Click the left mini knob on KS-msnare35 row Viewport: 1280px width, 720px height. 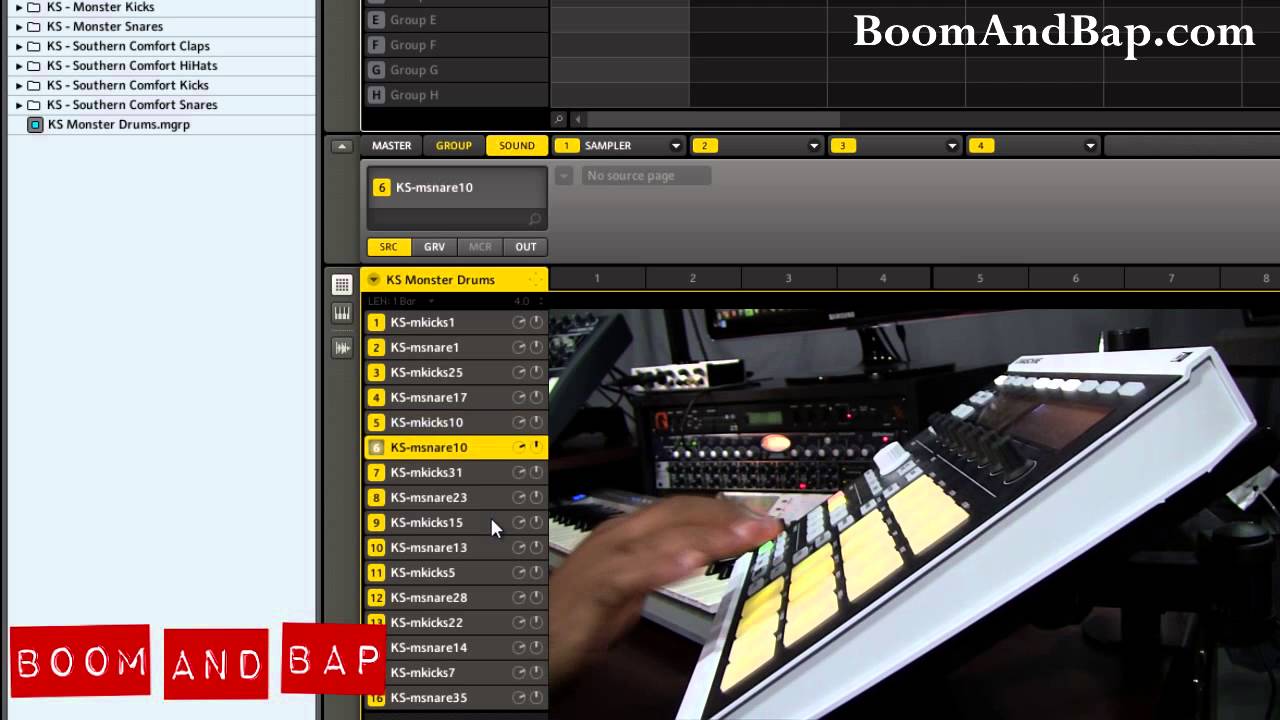519,697
